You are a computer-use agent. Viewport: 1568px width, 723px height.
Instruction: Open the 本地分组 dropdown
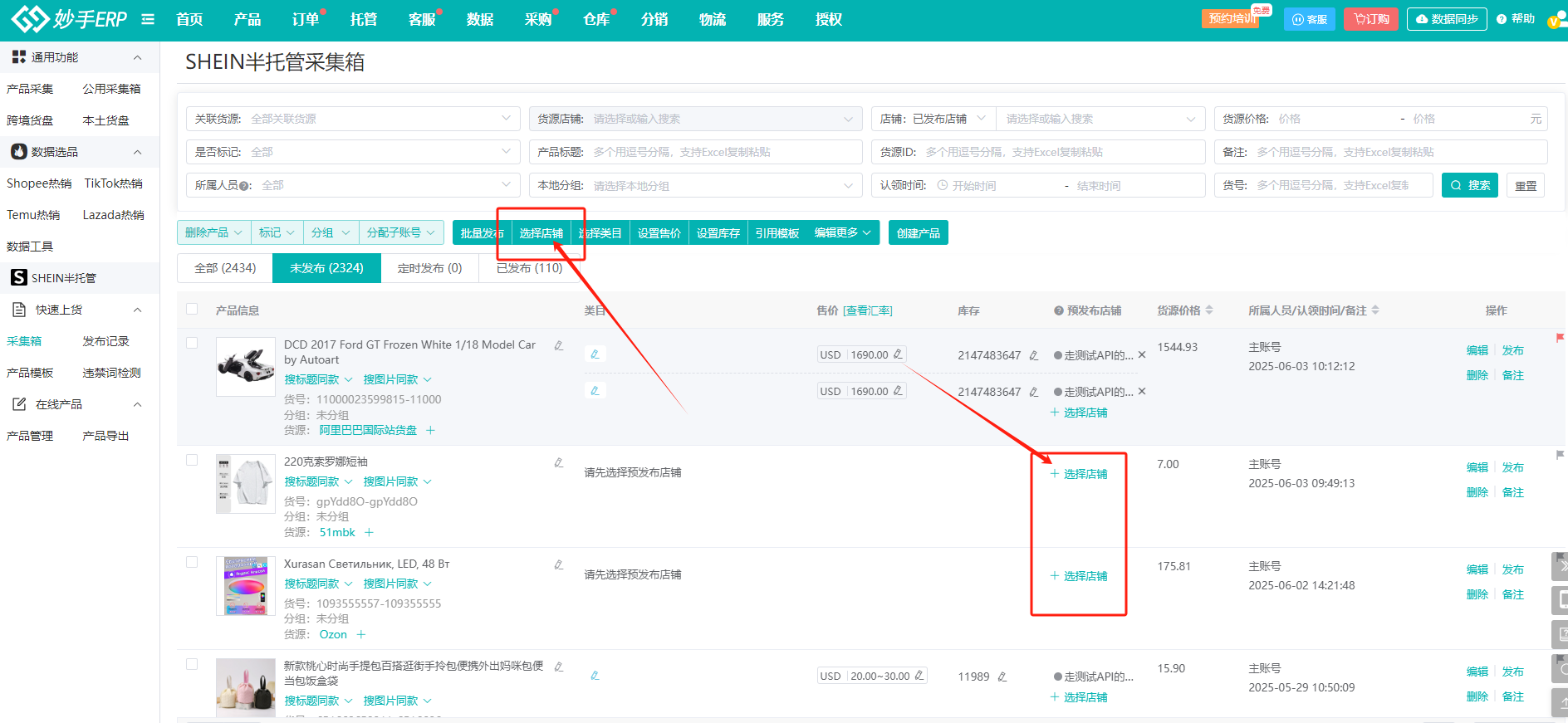click(695, 185)
